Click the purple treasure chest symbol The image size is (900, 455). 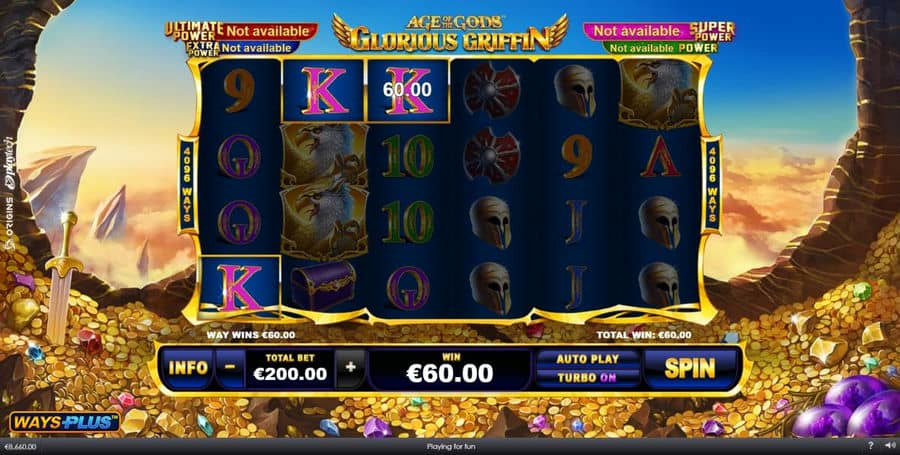coord(323,285)
